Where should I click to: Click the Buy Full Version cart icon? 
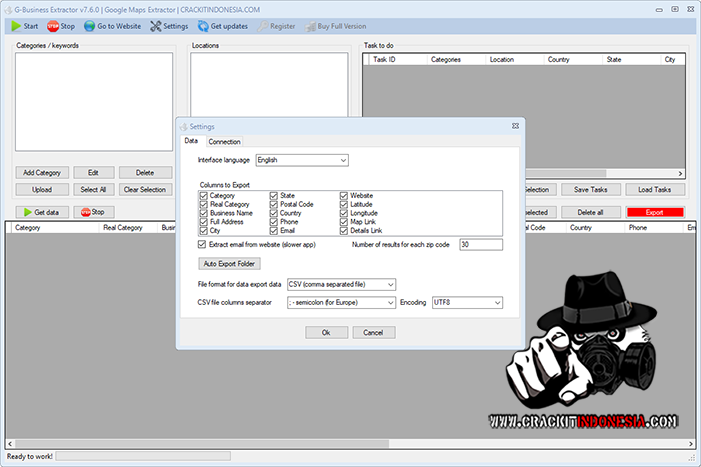310,25
